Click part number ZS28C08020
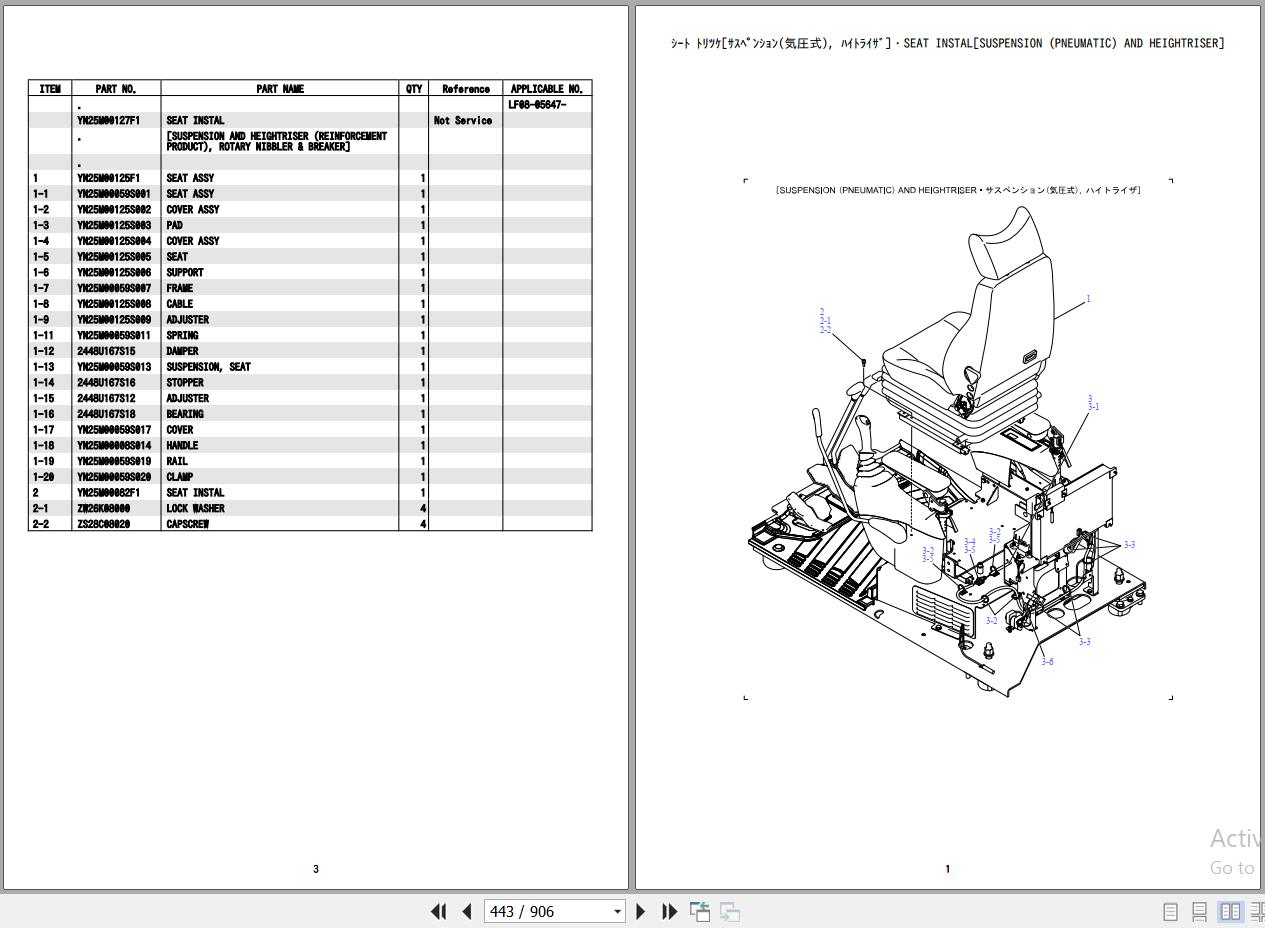 click(103, 524)
